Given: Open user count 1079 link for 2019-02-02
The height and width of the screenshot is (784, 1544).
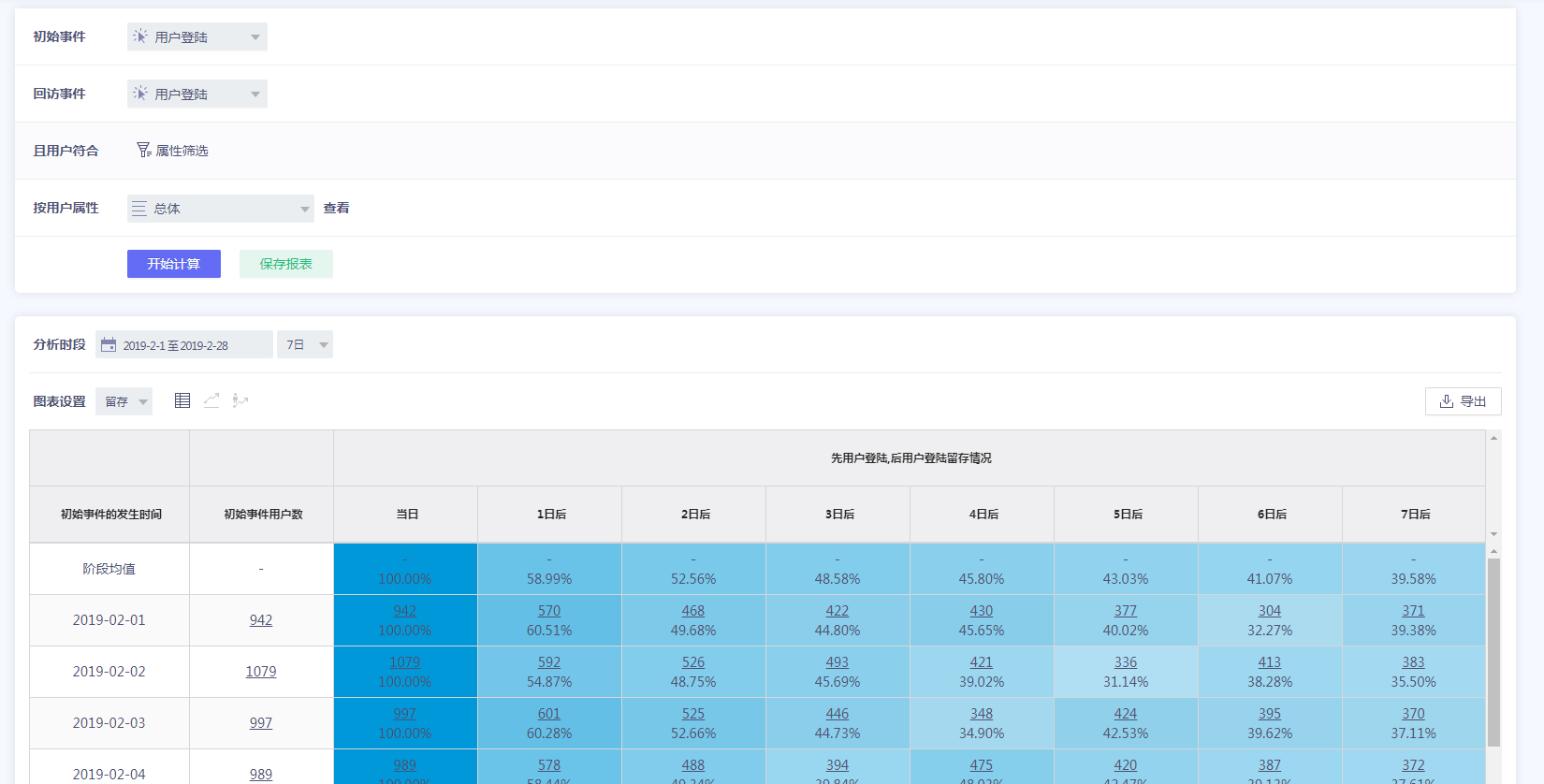Looking at the screenshot, I should coord(261,672).
